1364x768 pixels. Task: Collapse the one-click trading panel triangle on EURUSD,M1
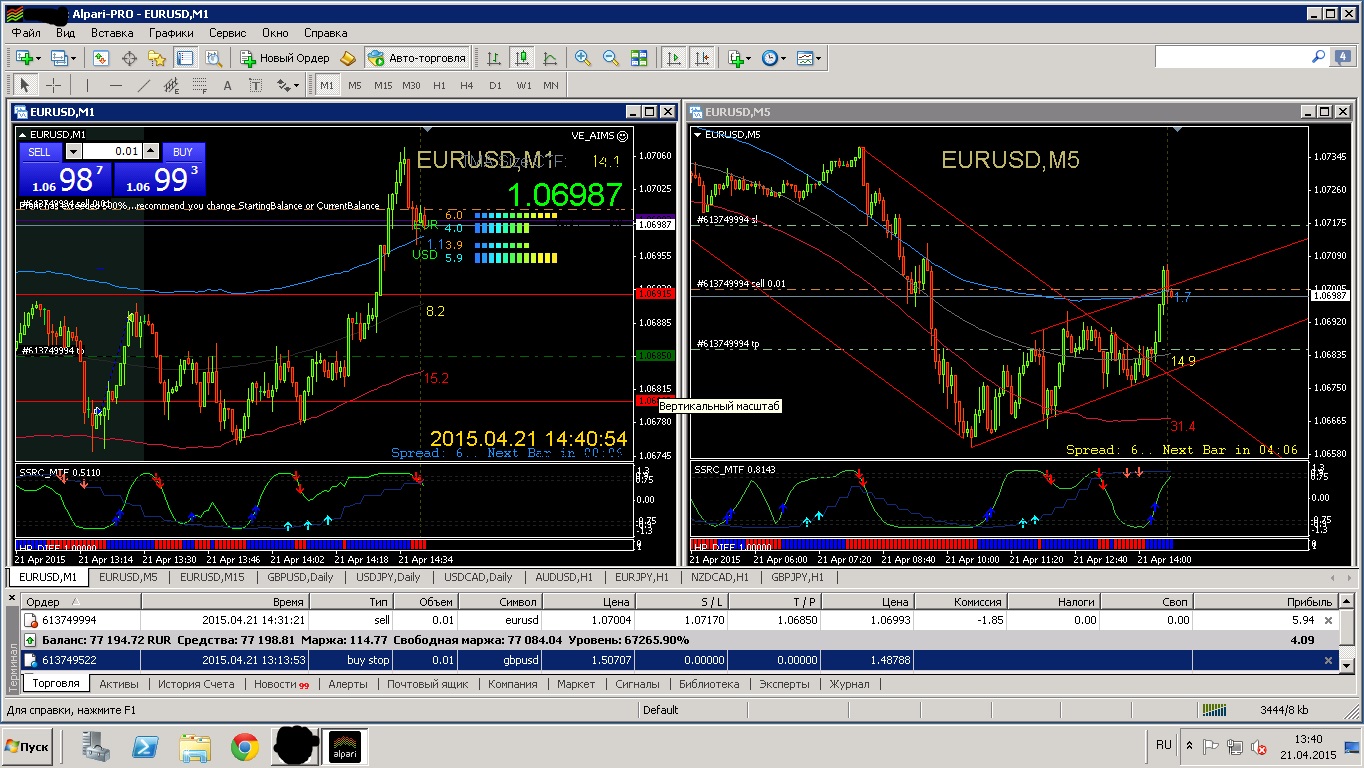(23, 134)
